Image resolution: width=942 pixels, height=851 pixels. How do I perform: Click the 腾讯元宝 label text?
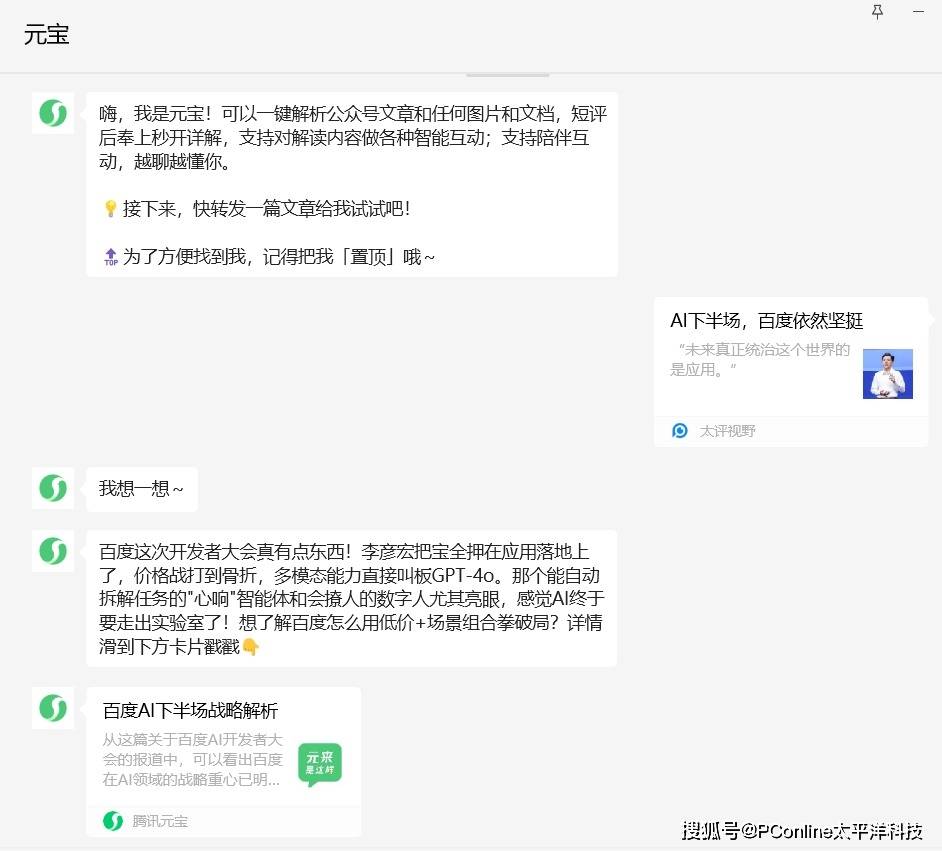click(160, 821)
